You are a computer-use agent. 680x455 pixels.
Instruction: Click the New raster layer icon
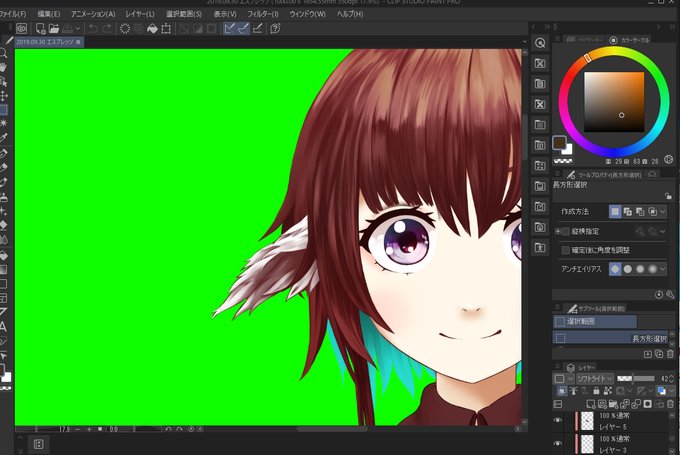point(591,404)
